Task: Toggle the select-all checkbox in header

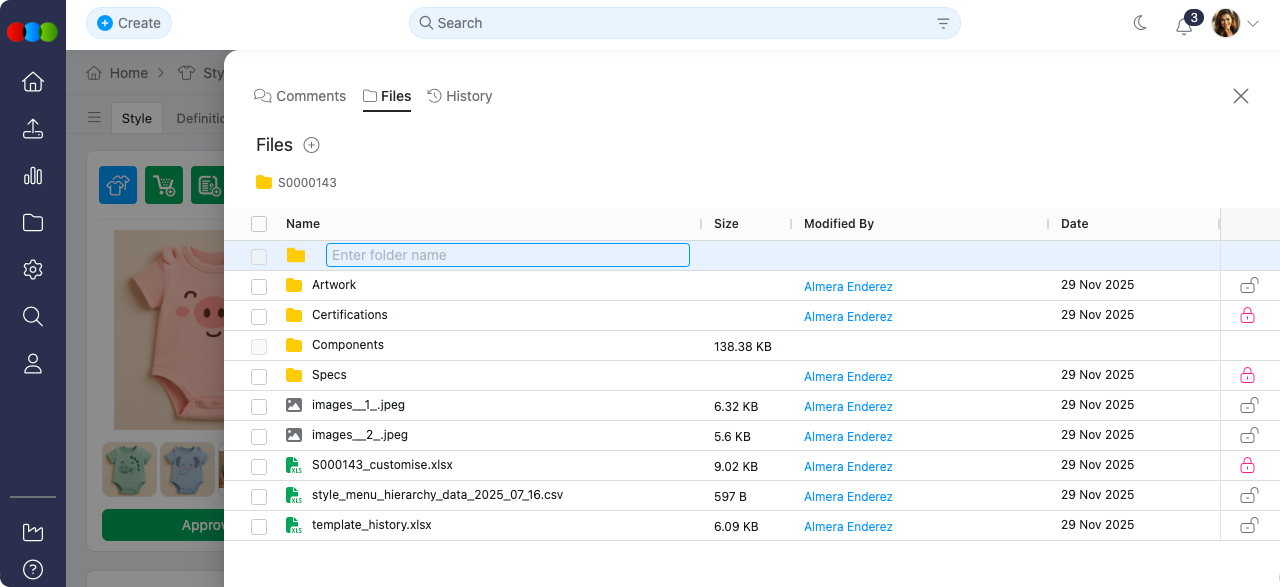Action: [x=259, y=224]
